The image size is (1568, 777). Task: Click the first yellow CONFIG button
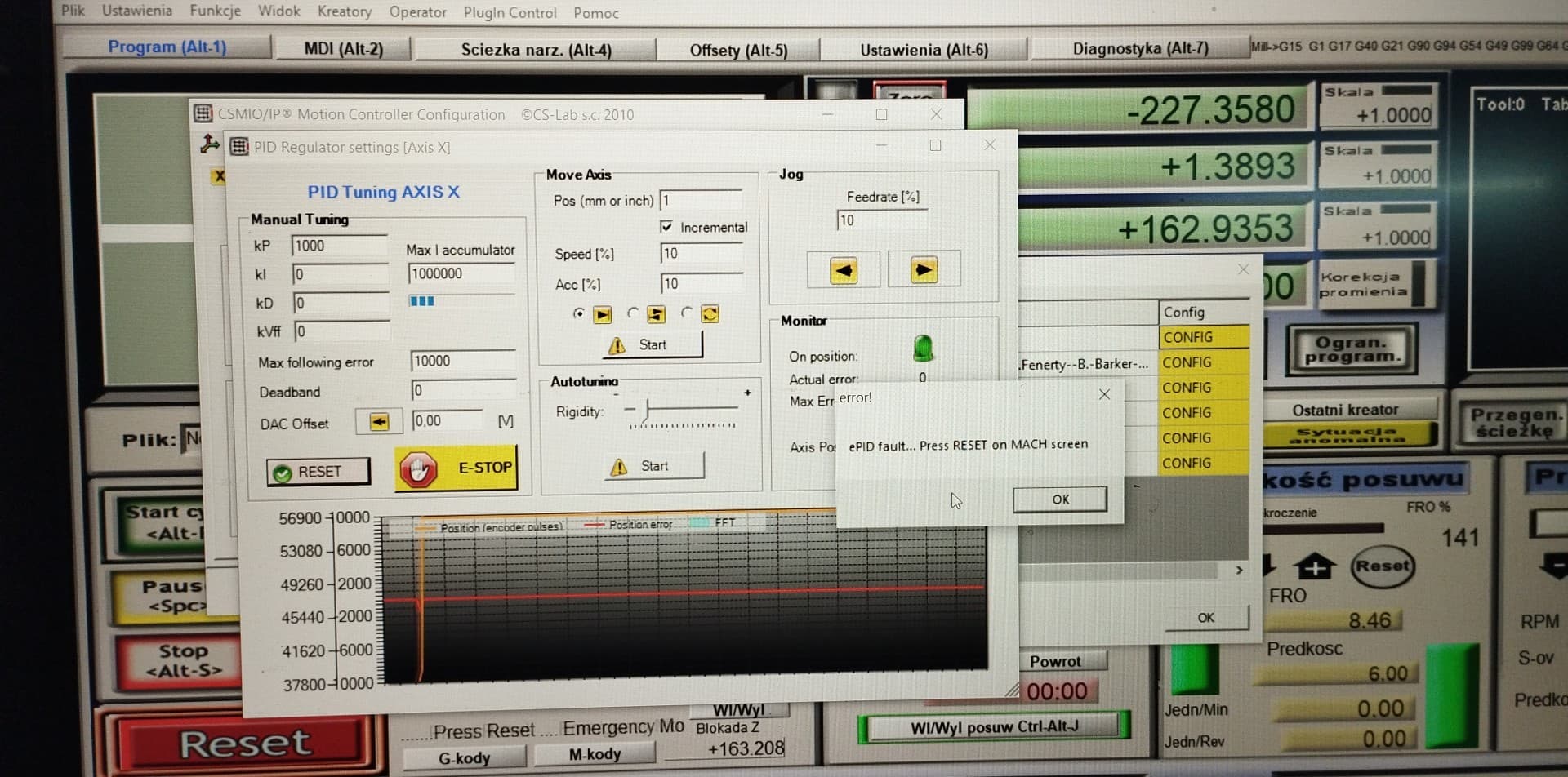point(1203,337)
